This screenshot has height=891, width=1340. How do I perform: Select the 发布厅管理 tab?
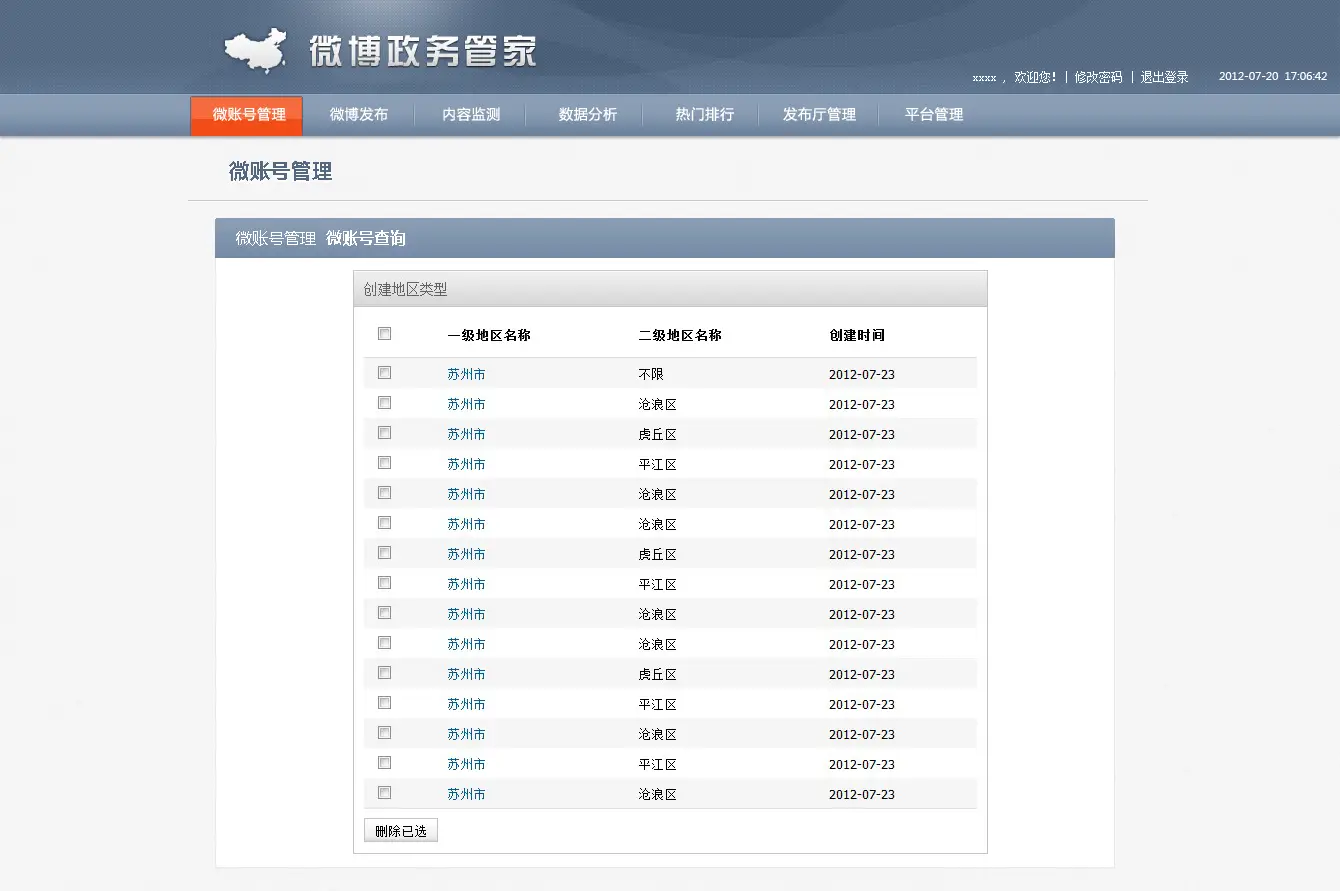(x=819, y=115)
